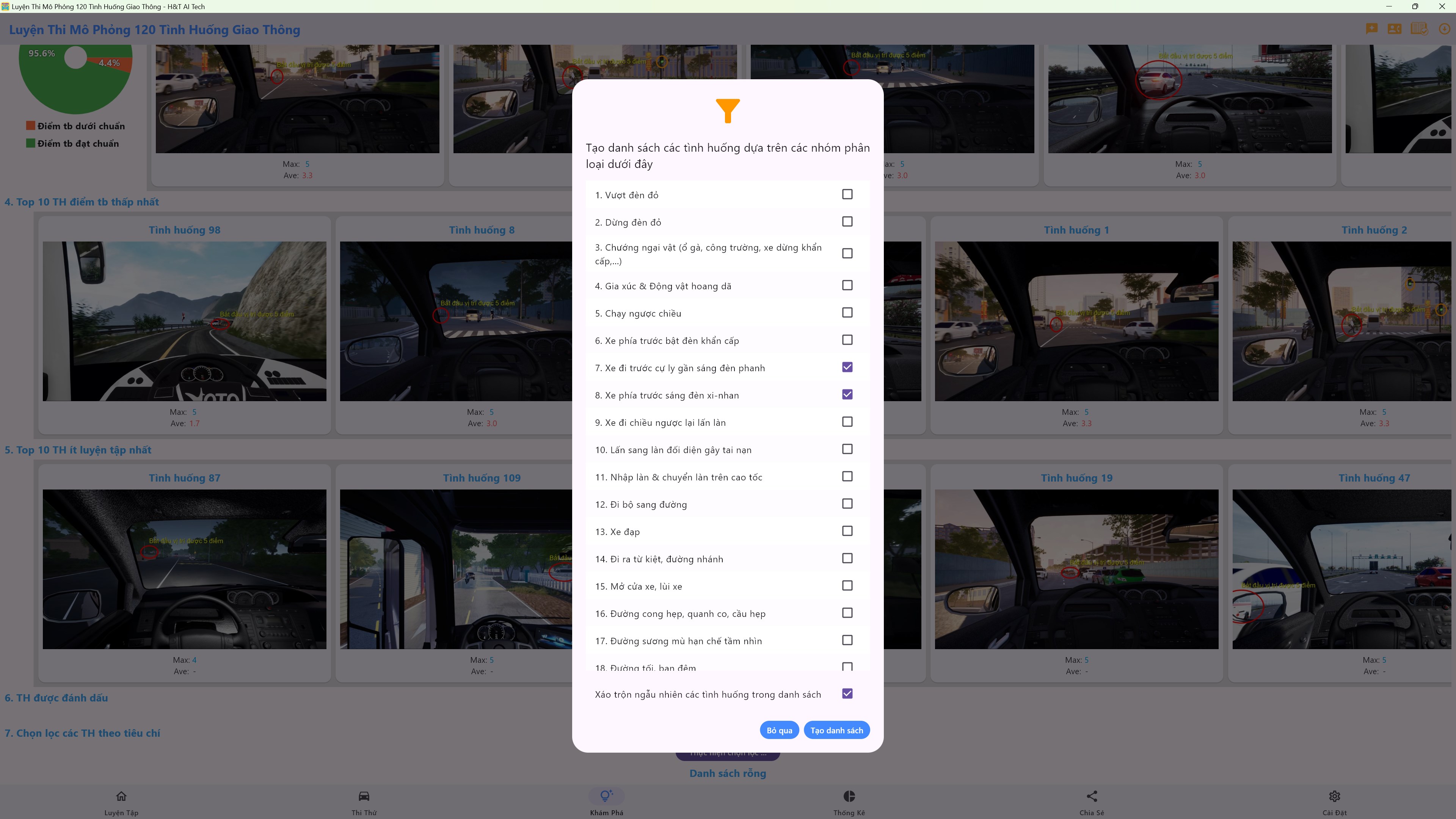The width and height of the screenshot is (1456, 819).
Task: Click the 'Danh sách rỗng' text
Action: (728, 773)
